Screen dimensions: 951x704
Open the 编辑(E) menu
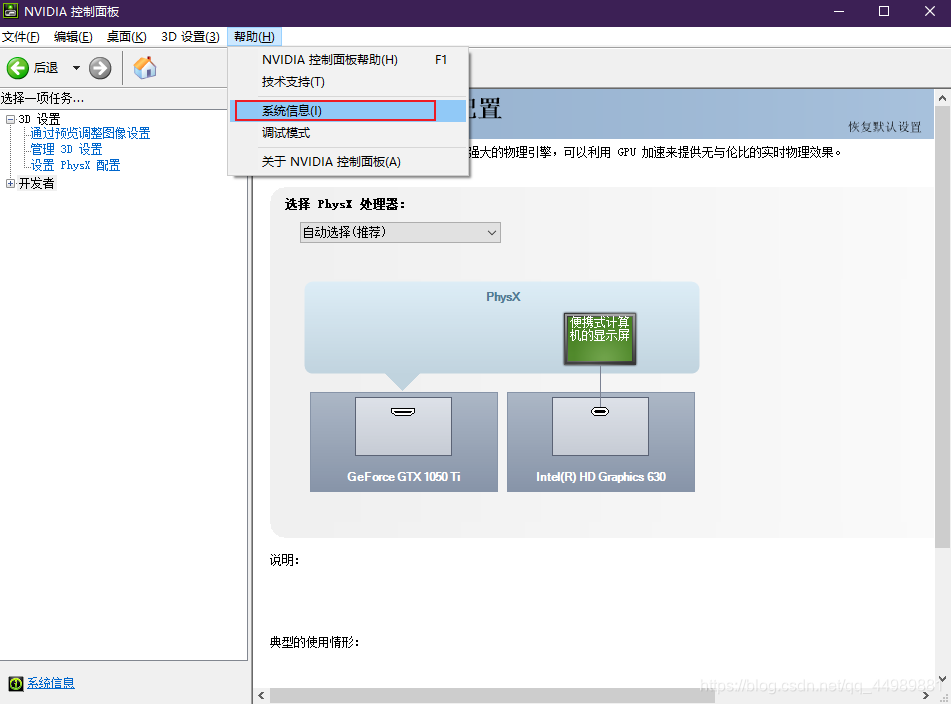(x=73, y=37)
